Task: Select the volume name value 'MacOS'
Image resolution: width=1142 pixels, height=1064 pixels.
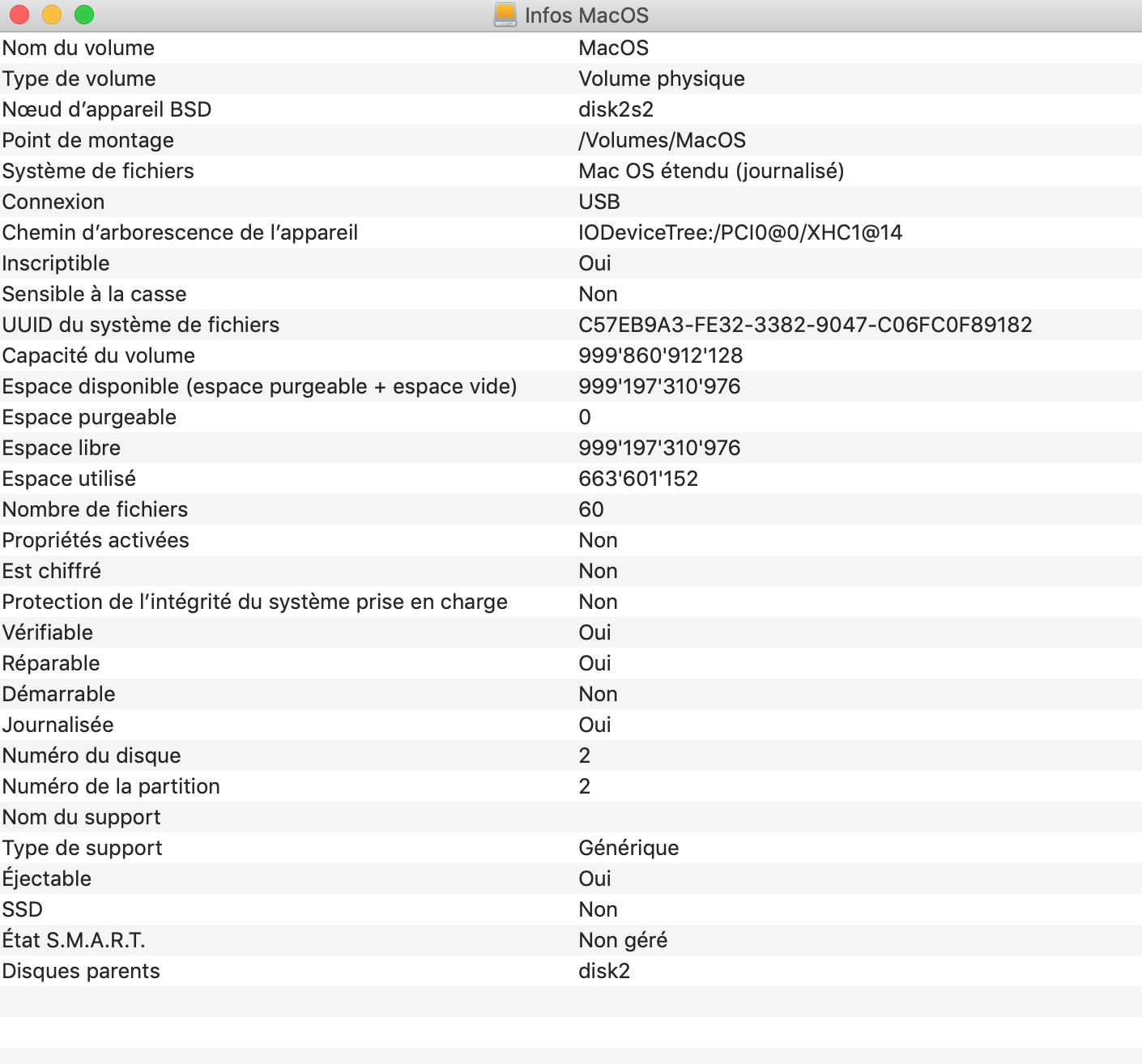Action: point(614,48)
